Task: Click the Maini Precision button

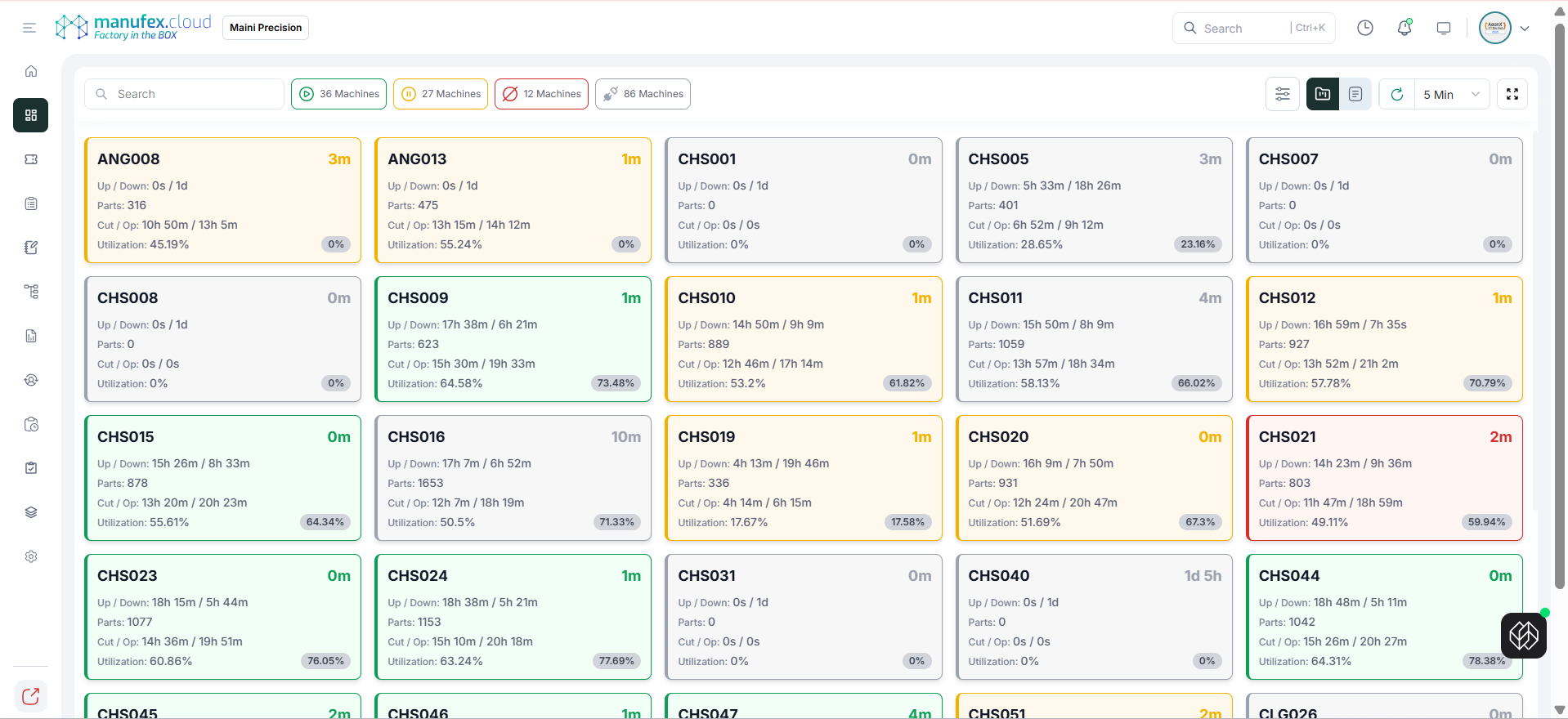Action: (x=266, y=28)
